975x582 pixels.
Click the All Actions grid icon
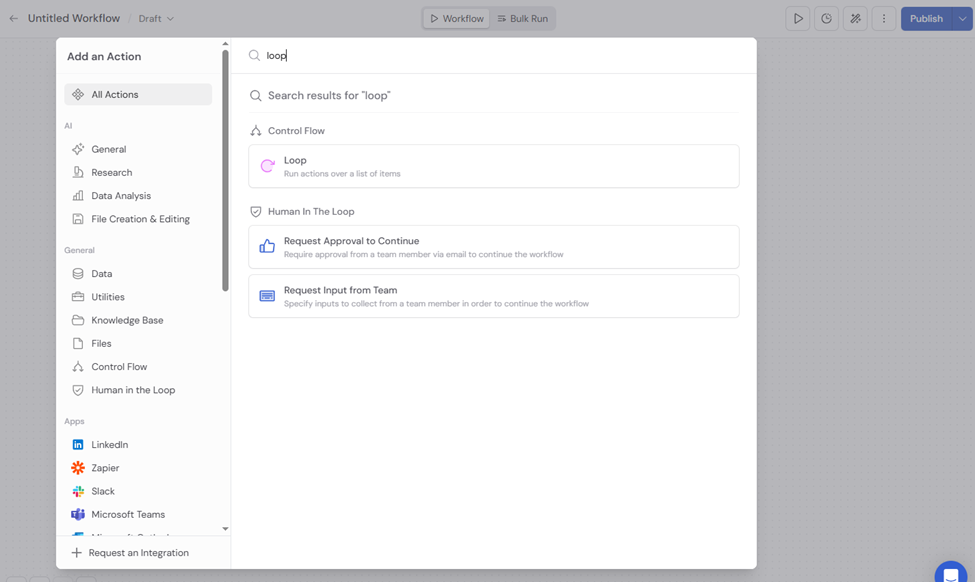click(x=78, y=95)
